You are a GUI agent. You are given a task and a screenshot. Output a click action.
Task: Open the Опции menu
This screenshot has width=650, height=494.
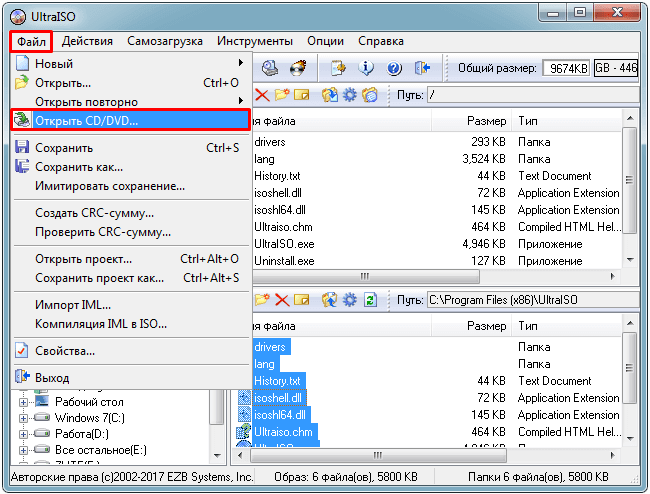(325, 41)
